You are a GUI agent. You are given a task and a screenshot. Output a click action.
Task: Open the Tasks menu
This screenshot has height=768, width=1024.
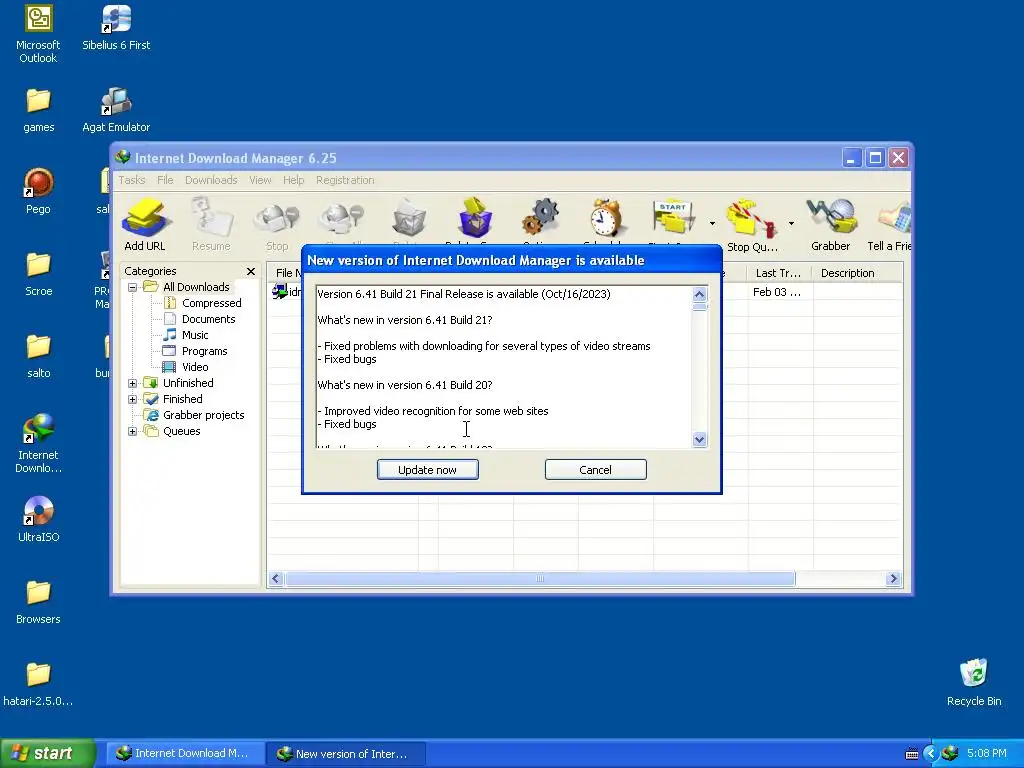(x=131, y=180)
